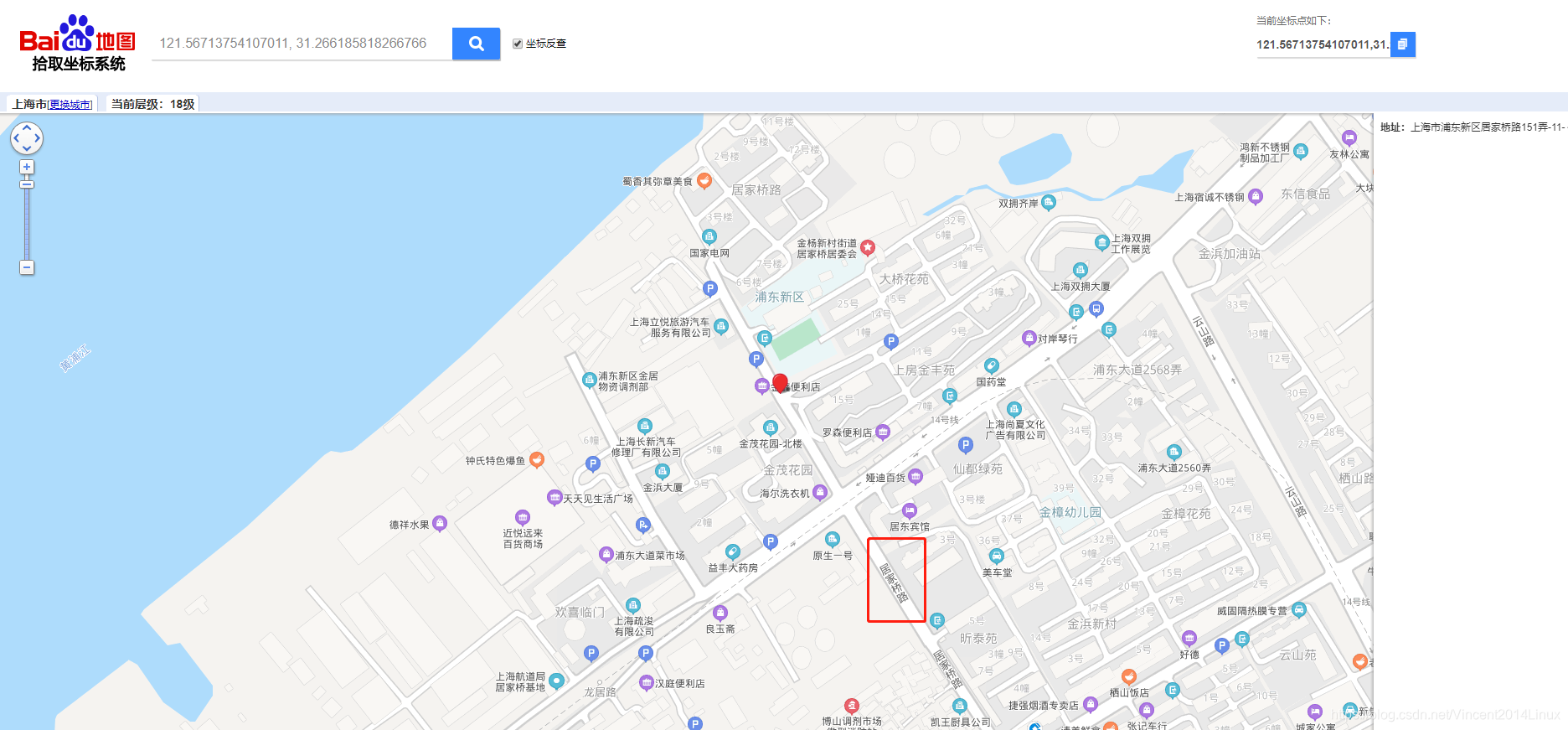Click the 大桥花苑 map label
This screenshot has height=730, width=1568.
coord(904,279)
